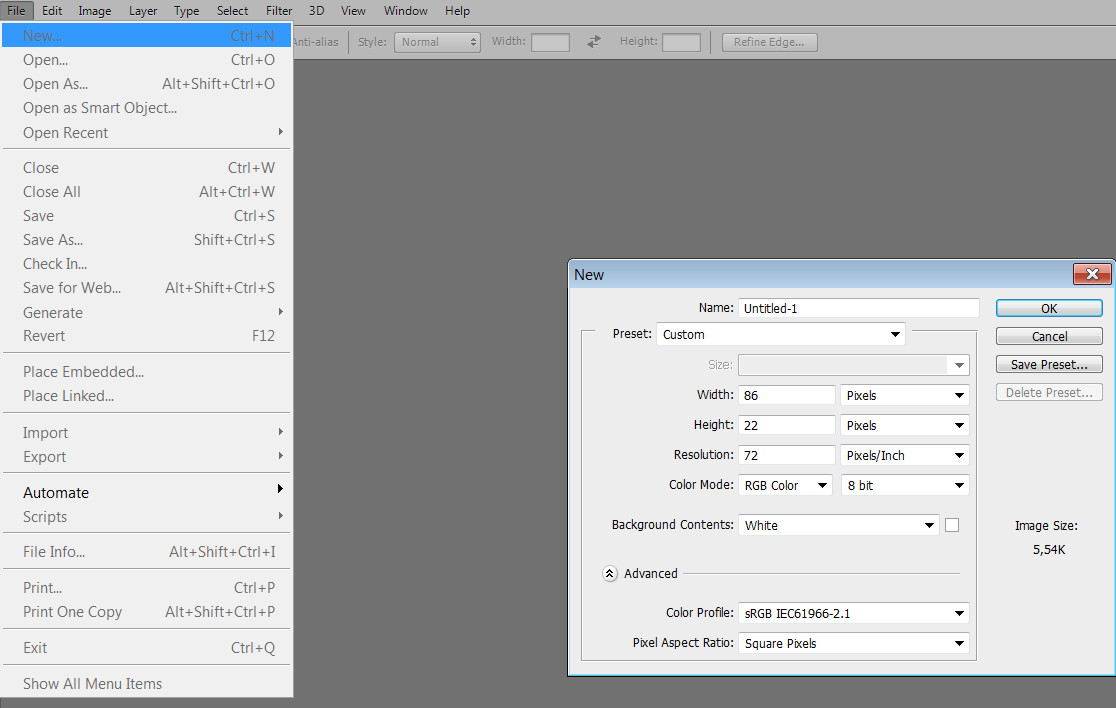1116x708 pixels.
Task: Open the Layer menu
Action: pyautogui.click(x=143, y=11)
